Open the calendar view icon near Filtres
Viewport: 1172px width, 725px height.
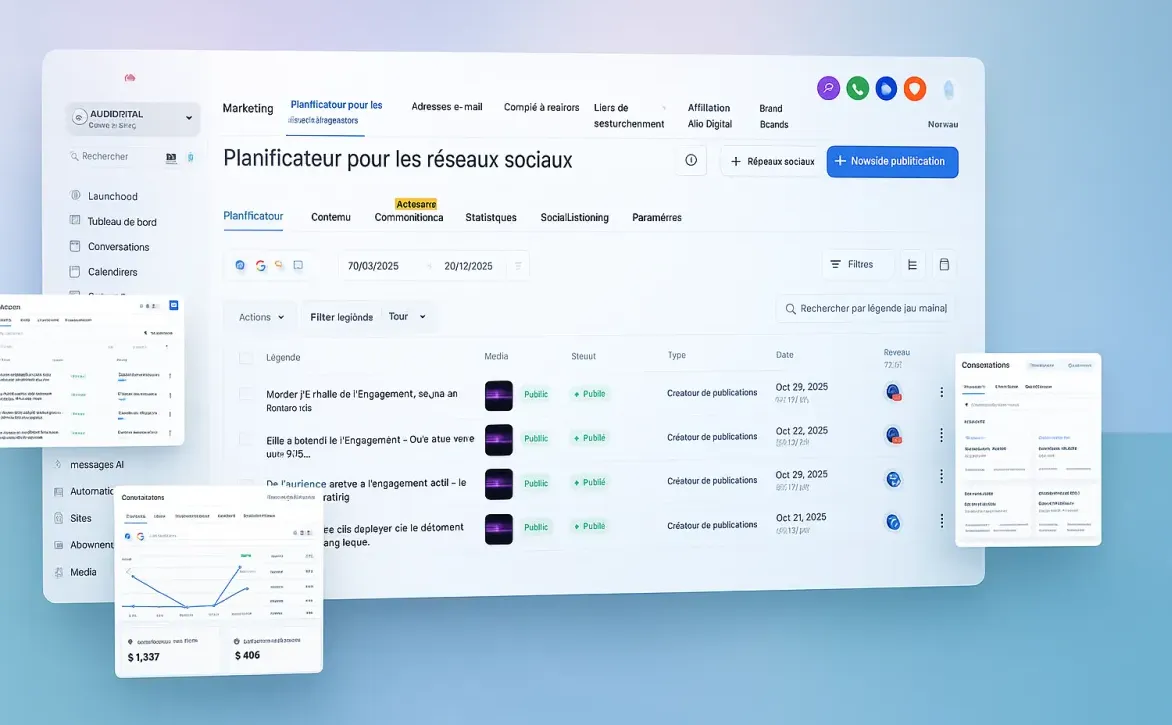944,264
